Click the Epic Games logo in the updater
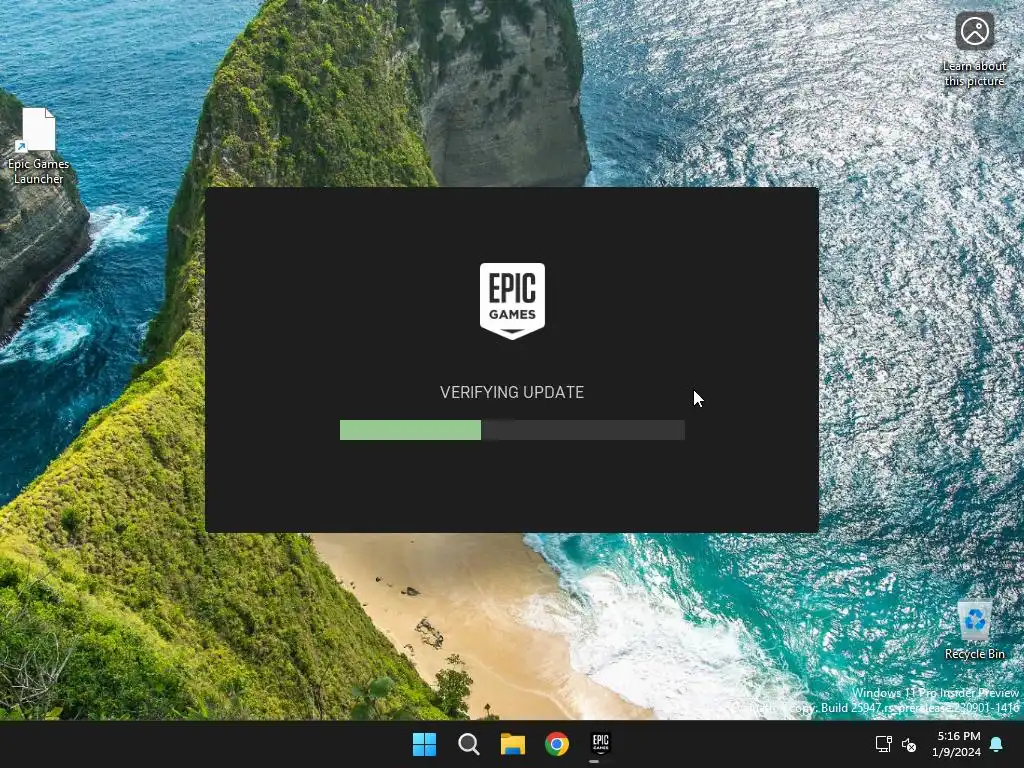1024x768 pixels. pos(512,301)
